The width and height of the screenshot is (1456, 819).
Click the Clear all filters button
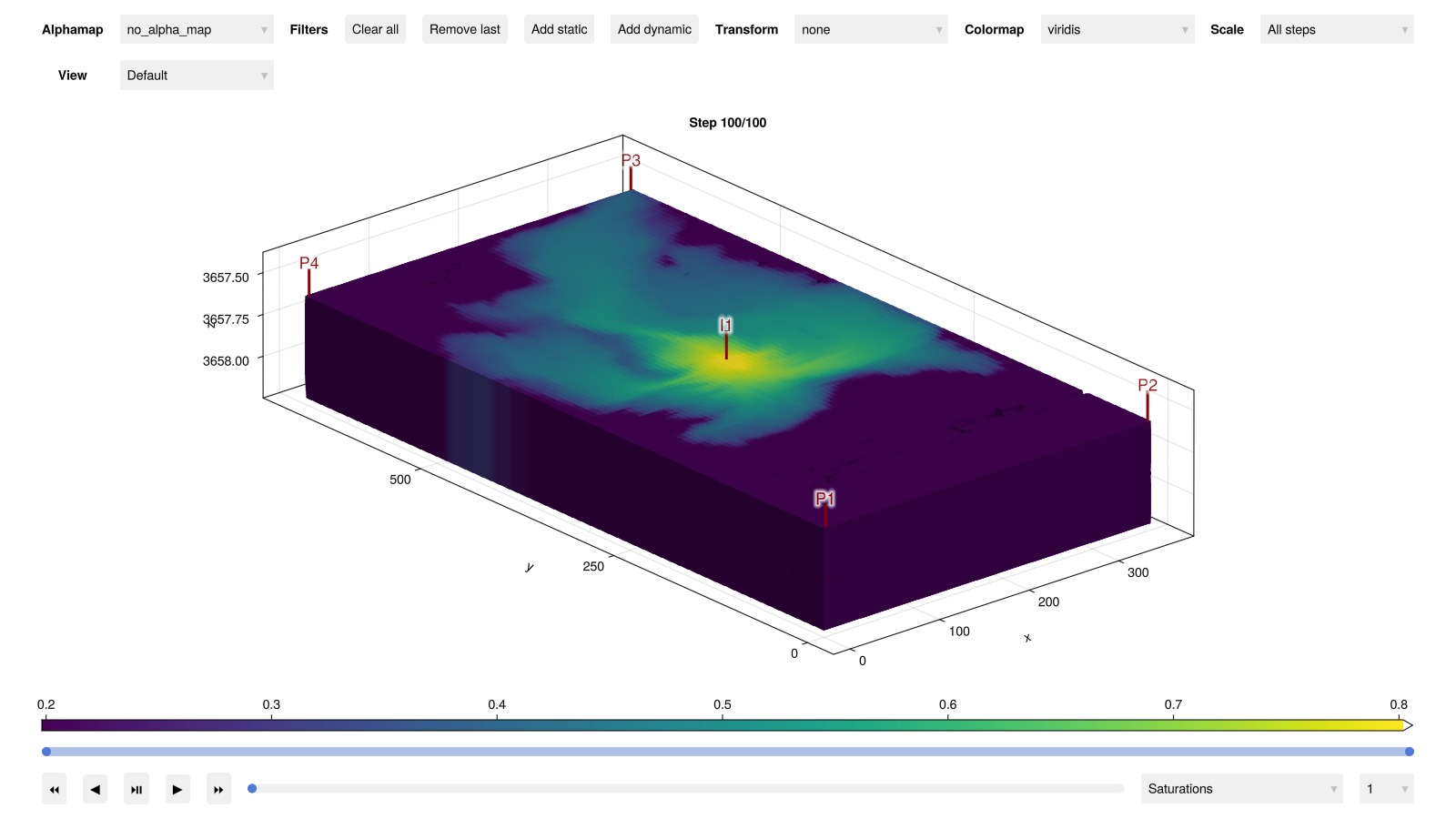pos(375,30)
